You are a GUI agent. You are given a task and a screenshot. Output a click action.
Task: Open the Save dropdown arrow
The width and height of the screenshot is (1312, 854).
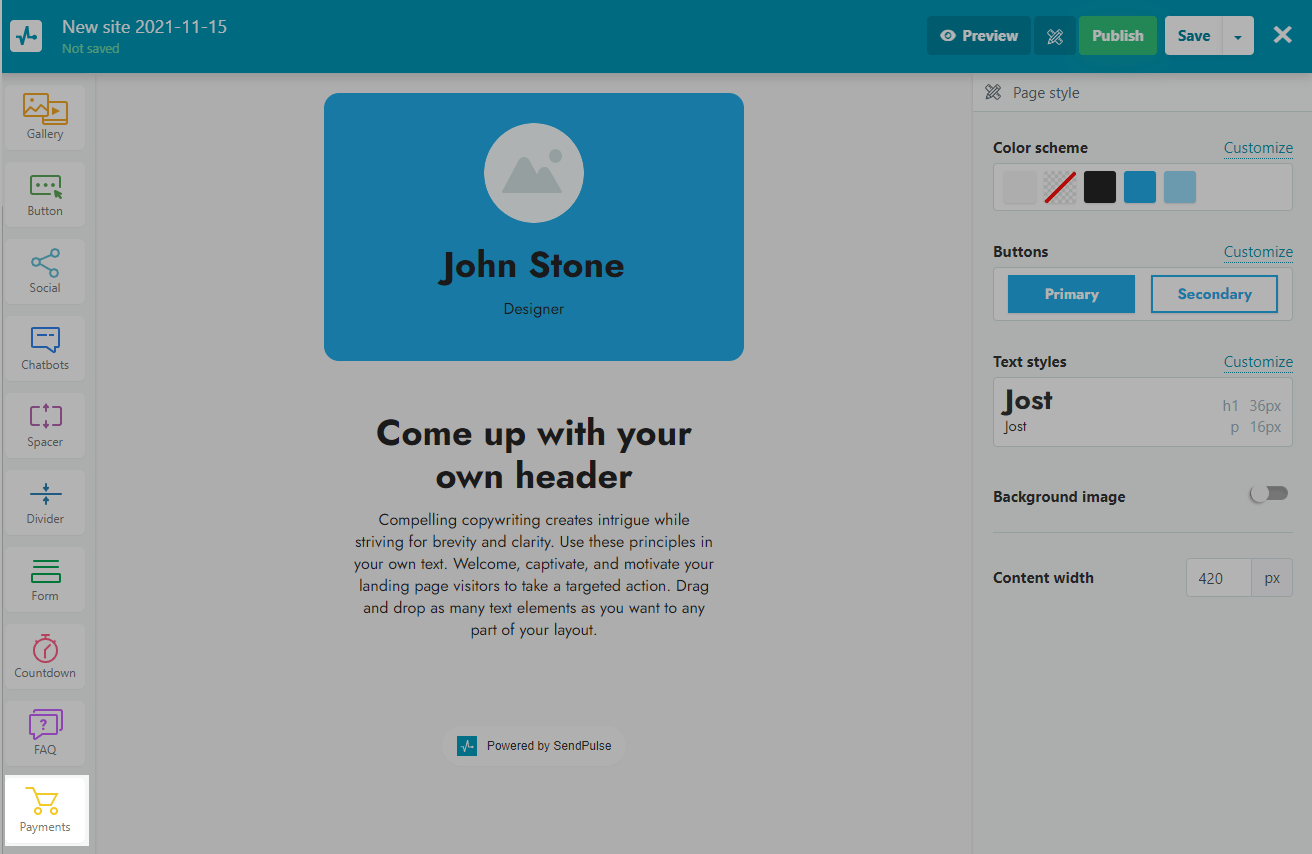[x=1238, y=36]
